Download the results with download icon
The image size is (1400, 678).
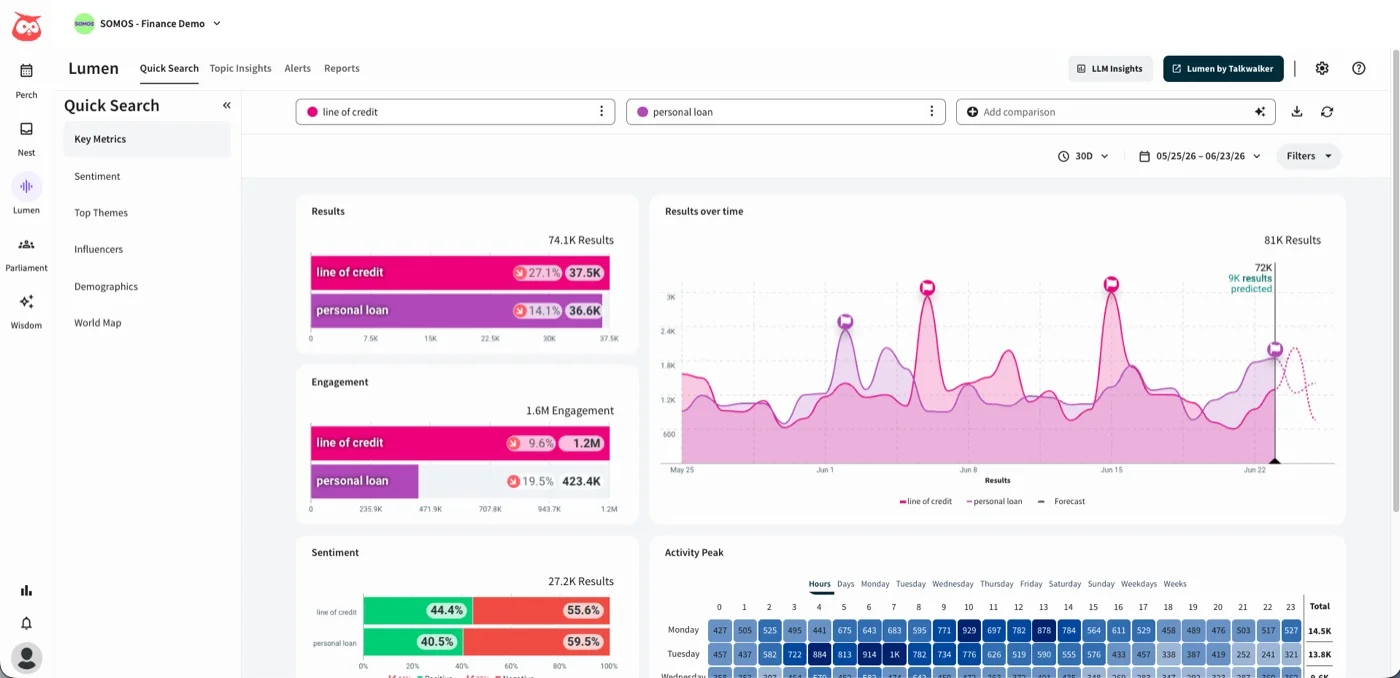[x=1297, y=112]
